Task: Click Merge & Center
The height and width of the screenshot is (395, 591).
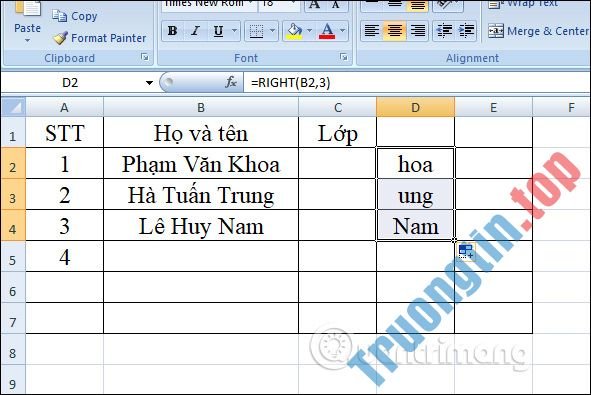Action: tap(538, 31)
